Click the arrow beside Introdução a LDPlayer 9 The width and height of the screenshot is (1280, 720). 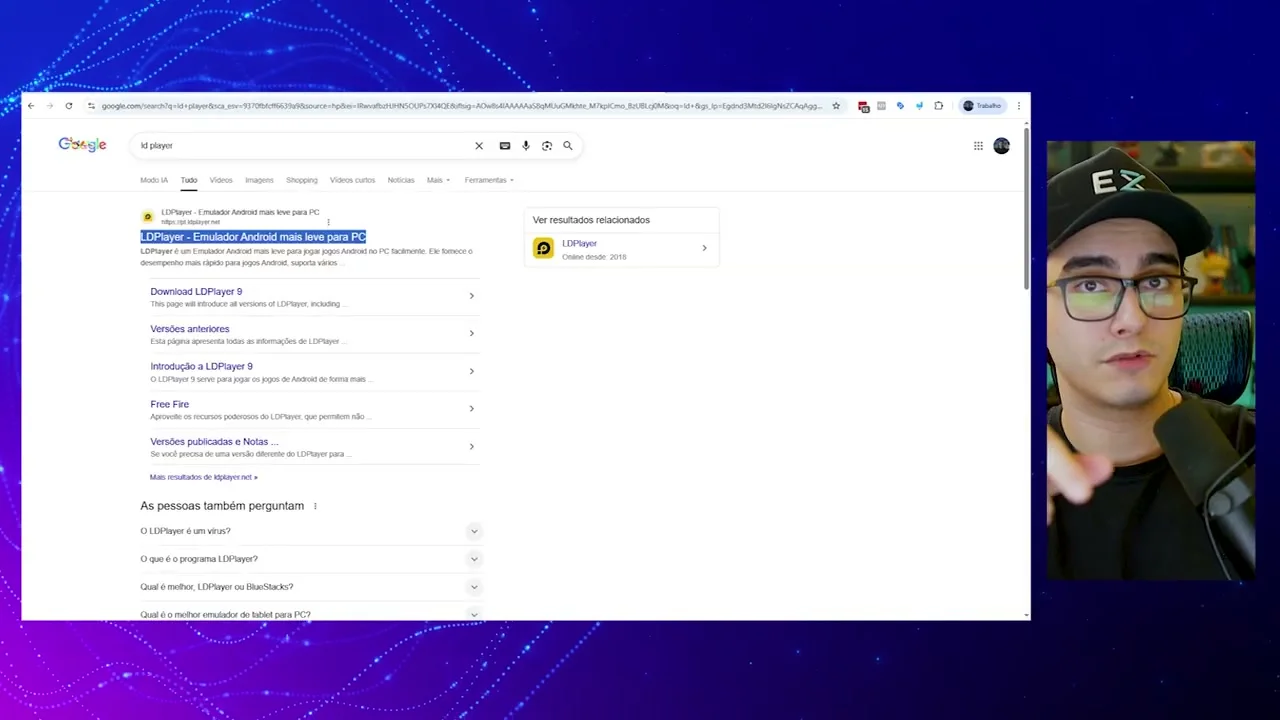pos(472,371)
